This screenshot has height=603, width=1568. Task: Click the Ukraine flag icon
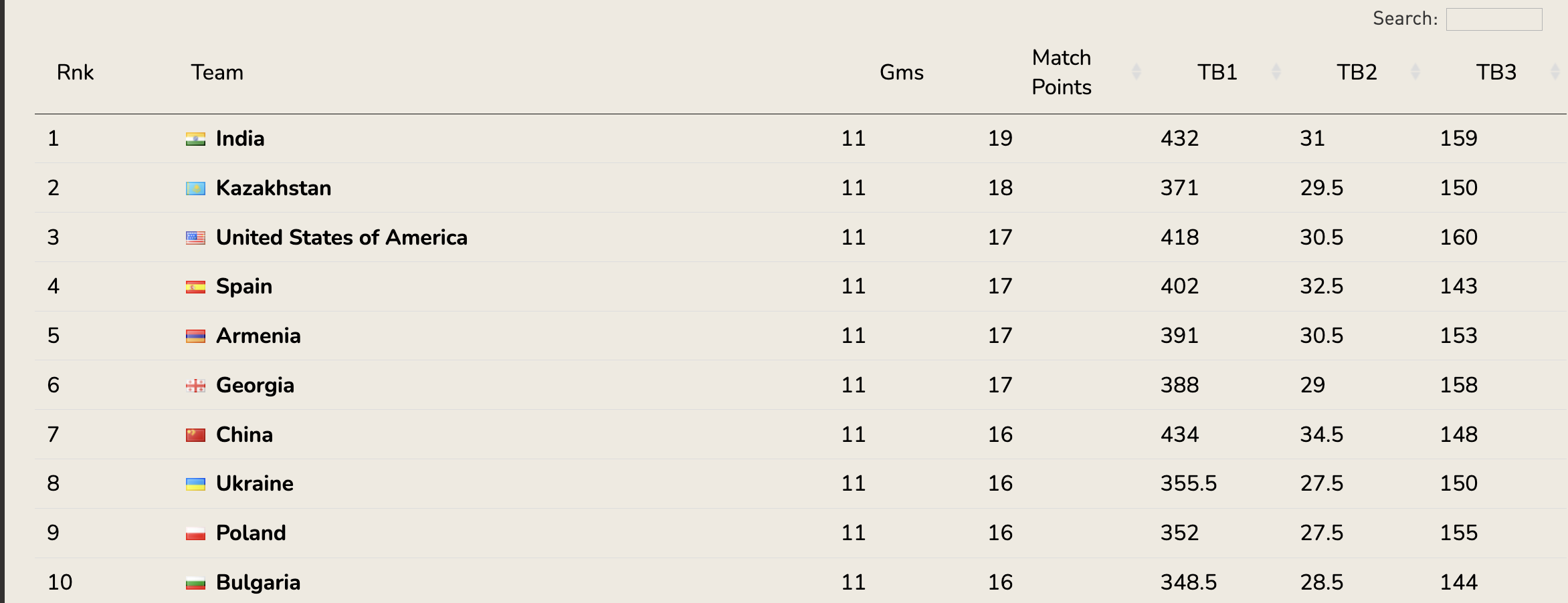195,484
